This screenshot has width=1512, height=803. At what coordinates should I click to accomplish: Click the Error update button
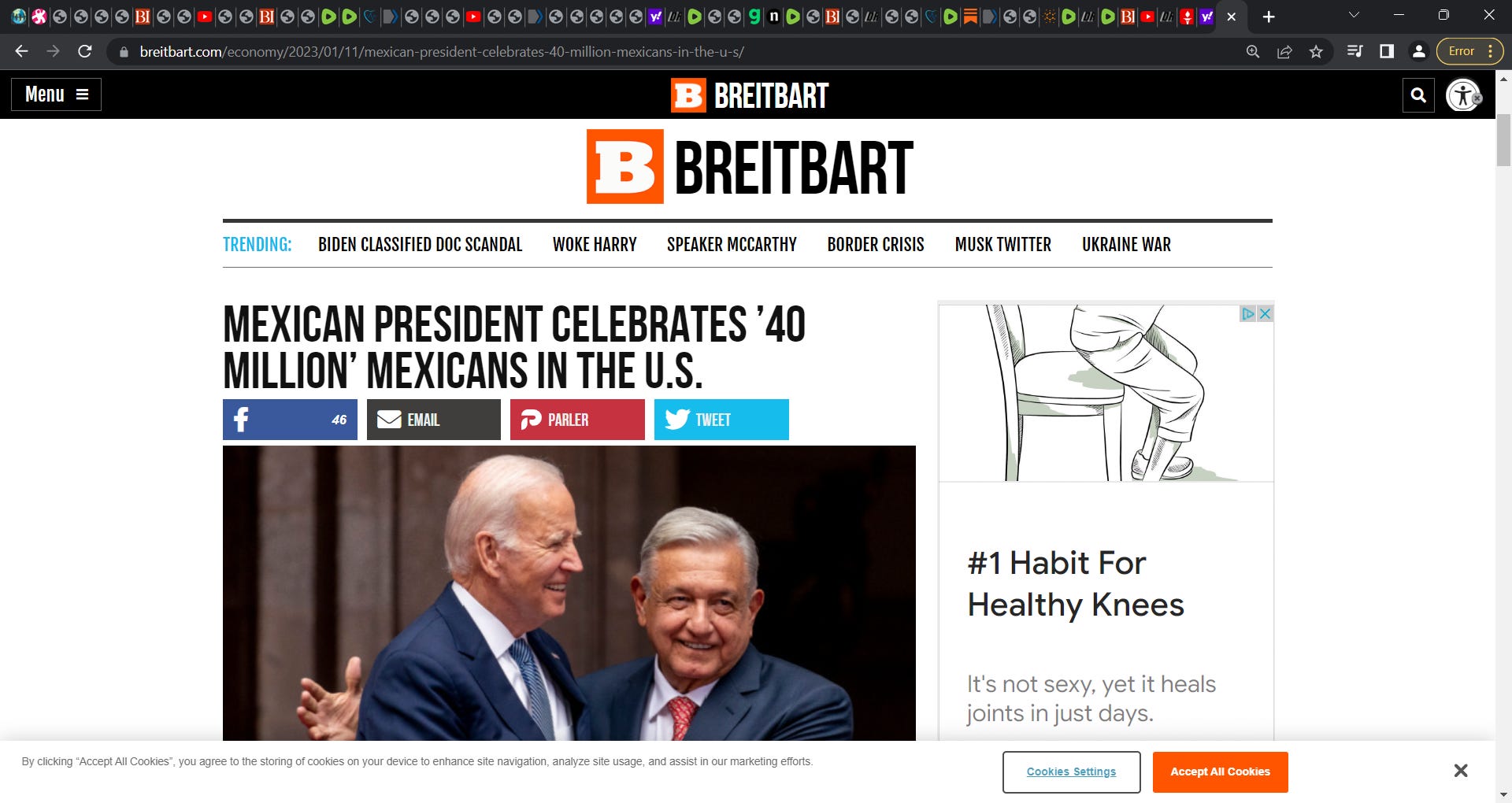tap(1462, 51)
